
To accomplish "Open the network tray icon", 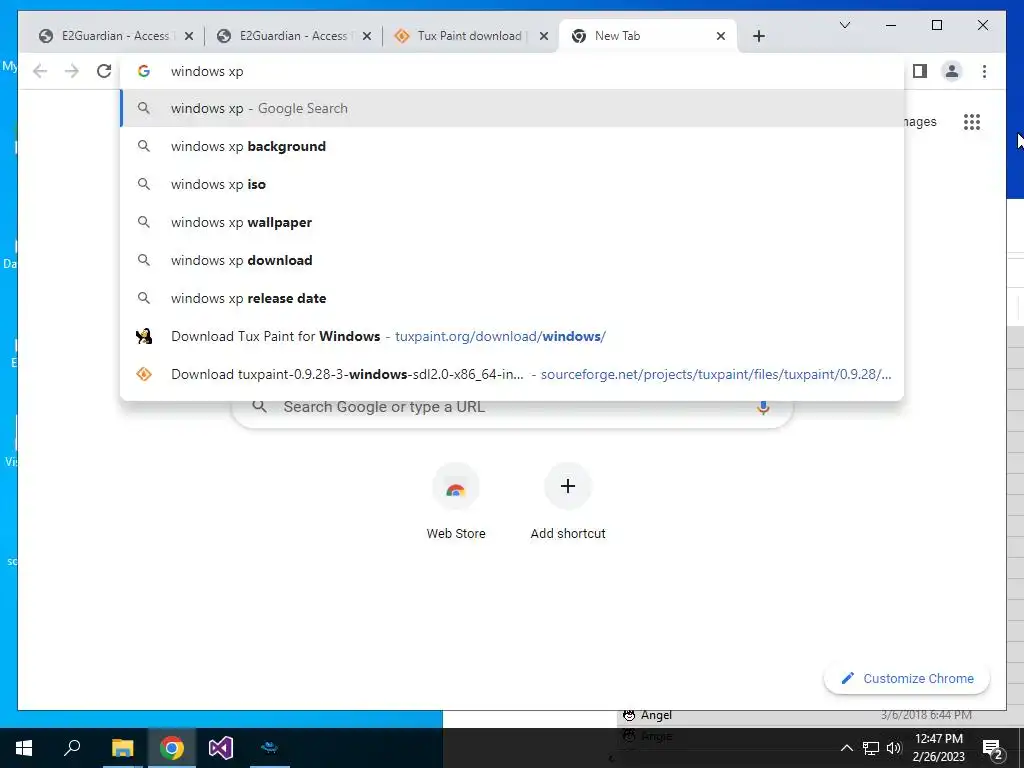I will point(871,748).
